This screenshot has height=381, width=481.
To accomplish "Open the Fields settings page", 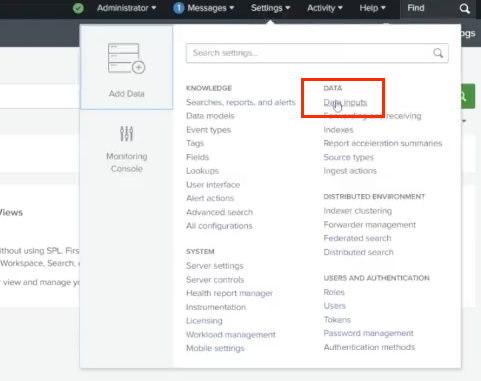I will coord(197,157).
